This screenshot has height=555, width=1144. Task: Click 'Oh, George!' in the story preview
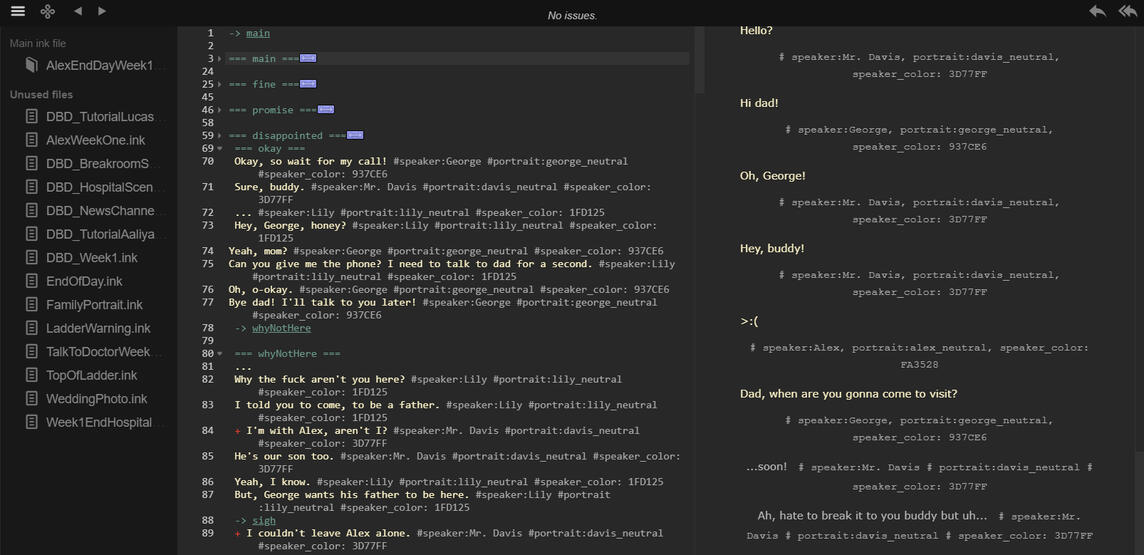pyautogui.click(x=773, y=176)
